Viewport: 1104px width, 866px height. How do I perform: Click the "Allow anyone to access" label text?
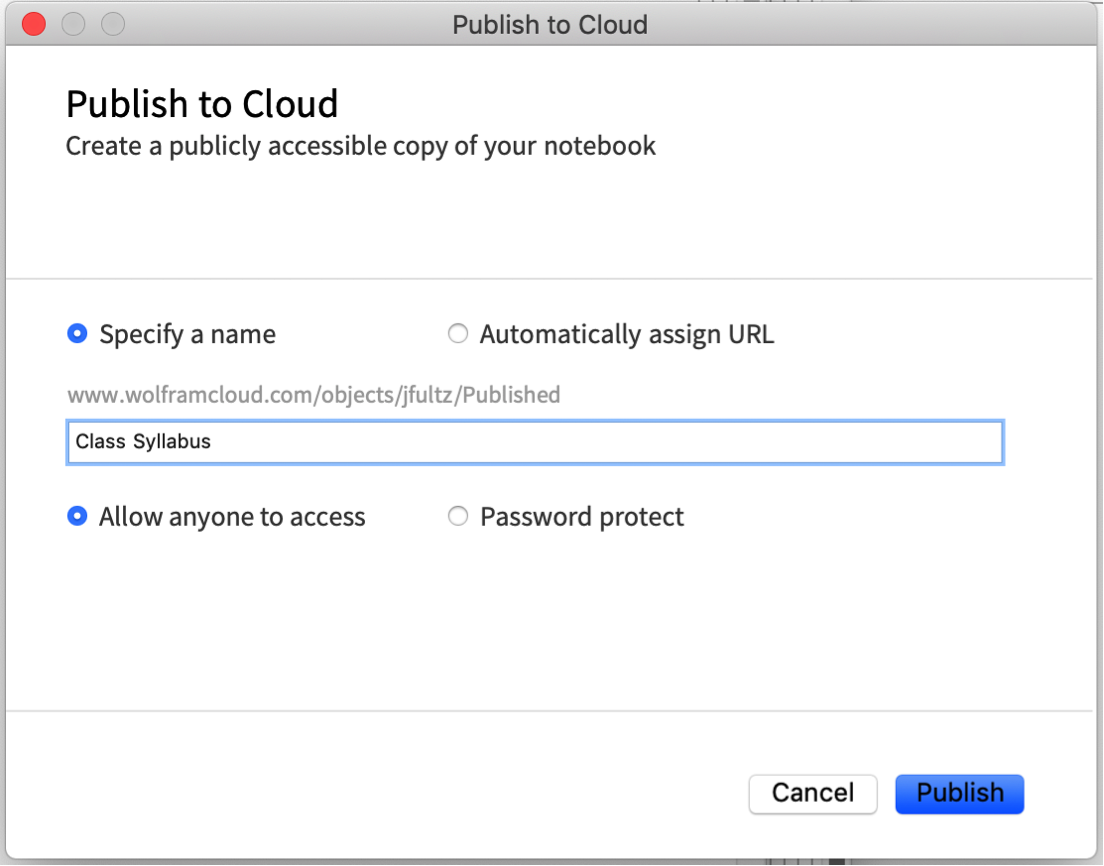(232, 517)
